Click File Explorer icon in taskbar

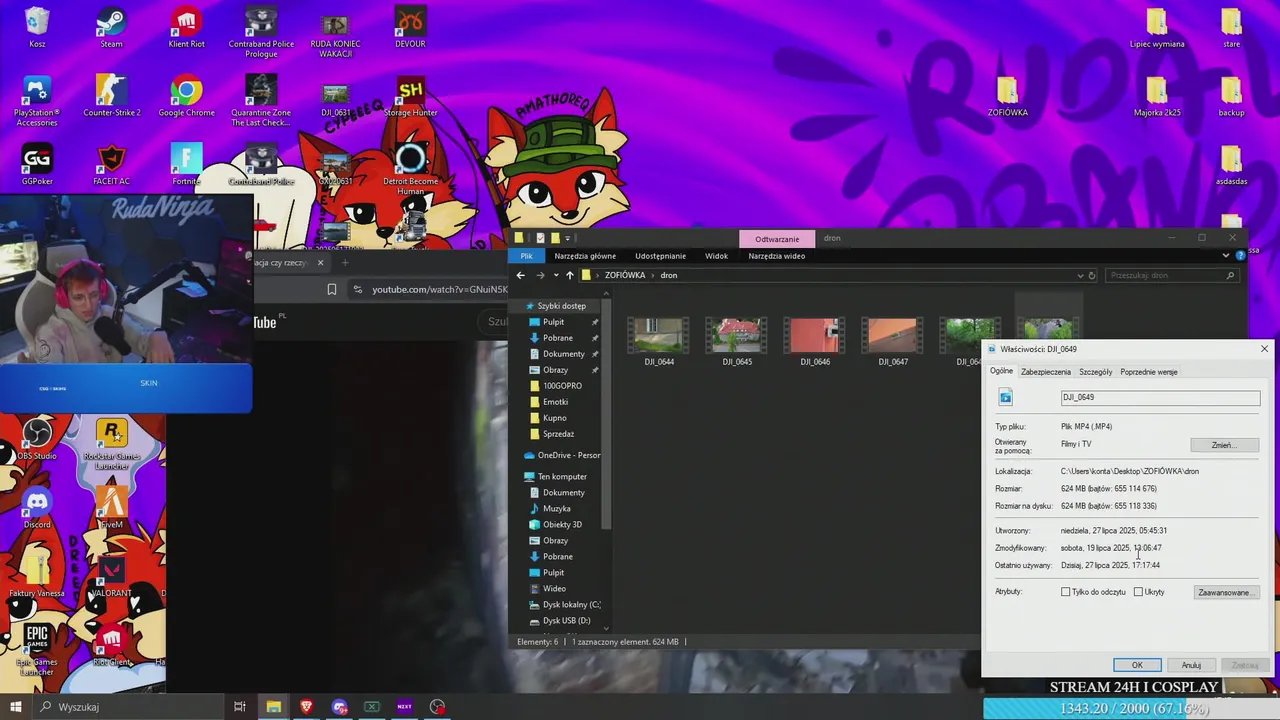273,707
